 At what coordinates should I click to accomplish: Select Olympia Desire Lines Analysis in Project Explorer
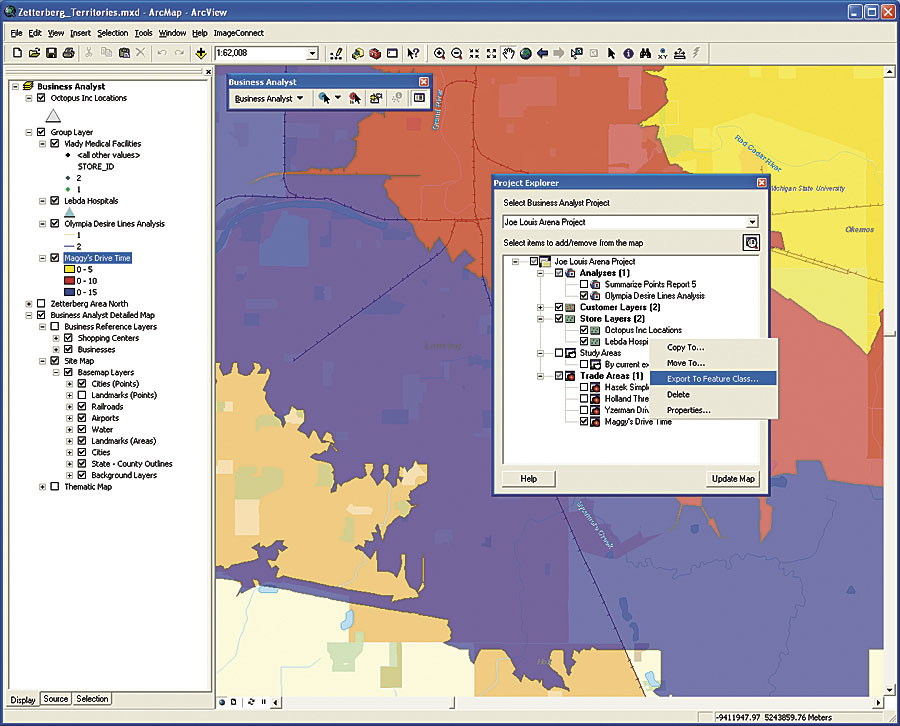[654, 296]
